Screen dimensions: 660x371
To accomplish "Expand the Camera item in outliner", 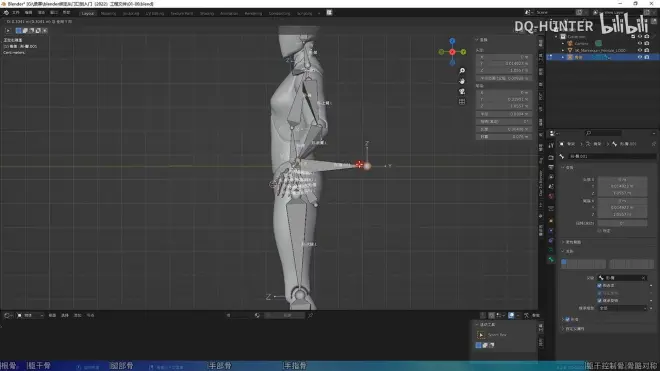I will point(563,43).
